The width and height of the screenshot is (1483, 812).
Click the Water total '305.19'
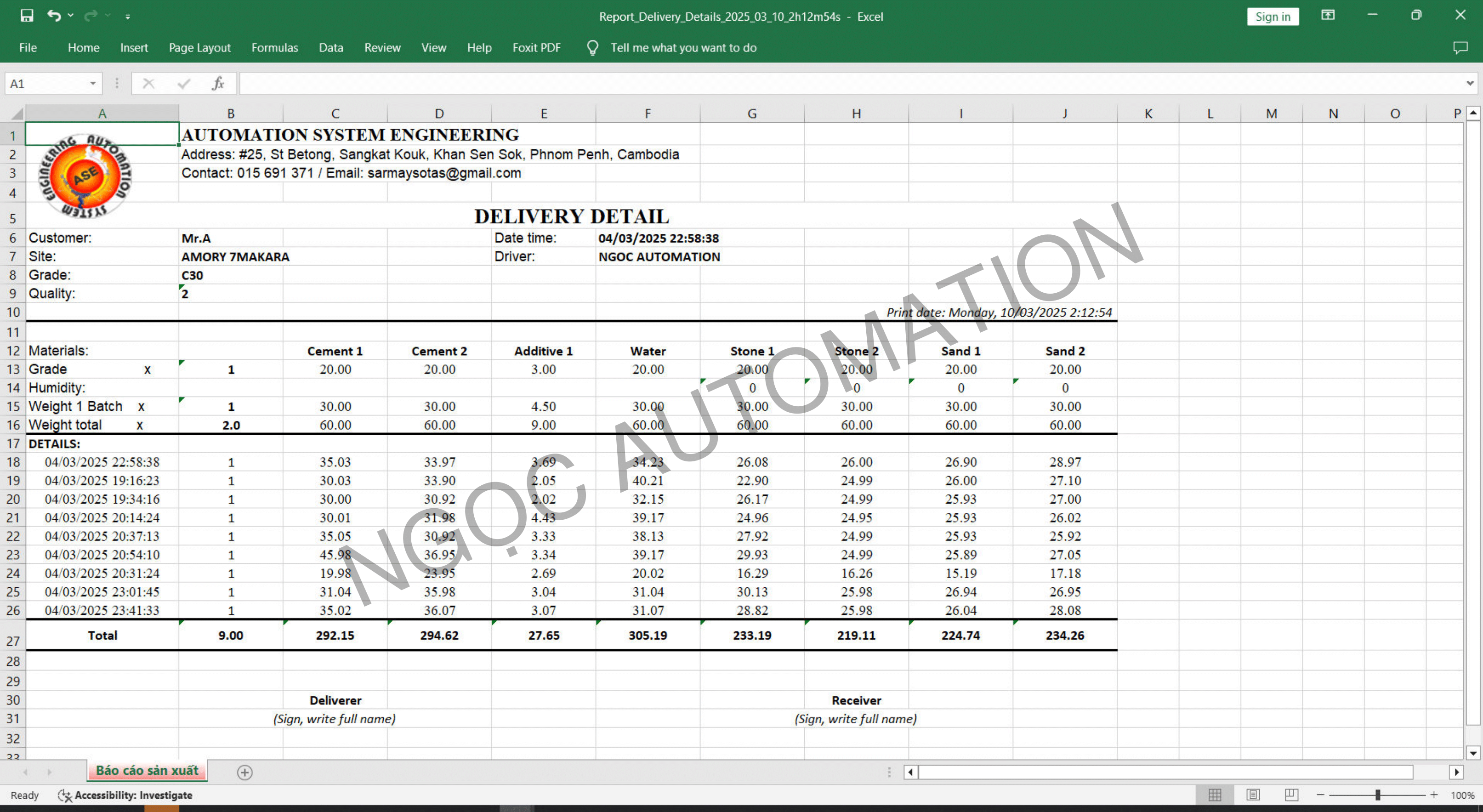[648, 636]
